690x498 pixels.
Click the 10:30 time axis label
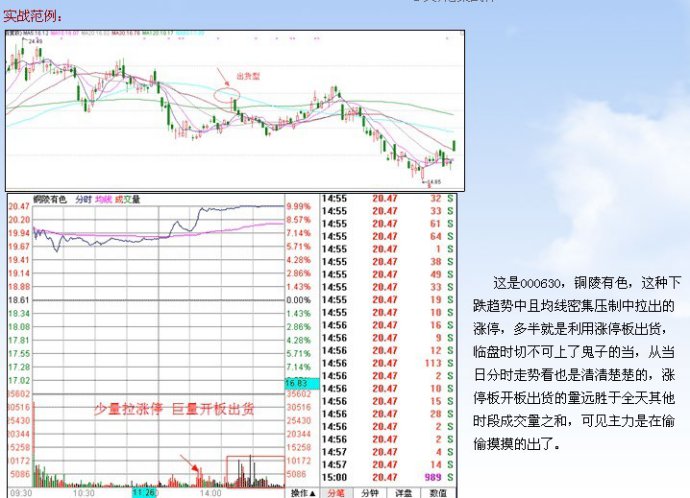84,493
